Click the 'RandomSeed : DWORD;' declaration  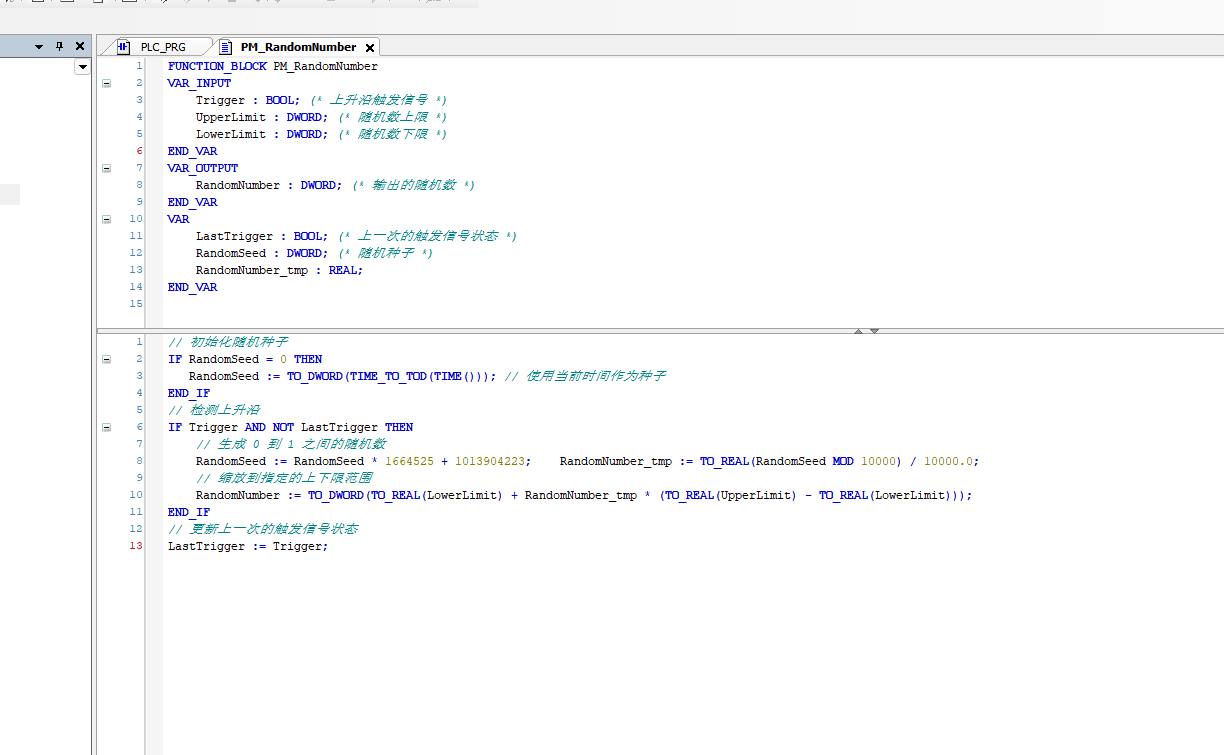(260, 253)
